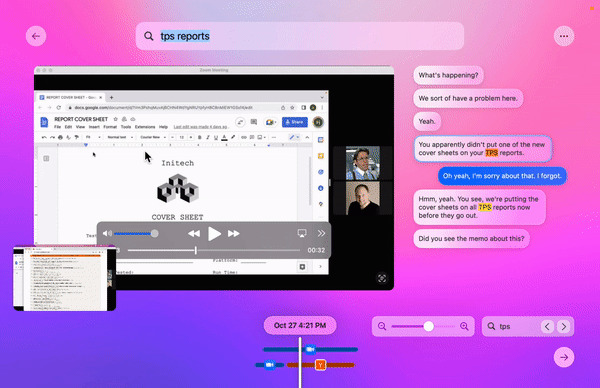600x388 pixels.
Task: Fast forward the recording
Action: pos(233,233)
